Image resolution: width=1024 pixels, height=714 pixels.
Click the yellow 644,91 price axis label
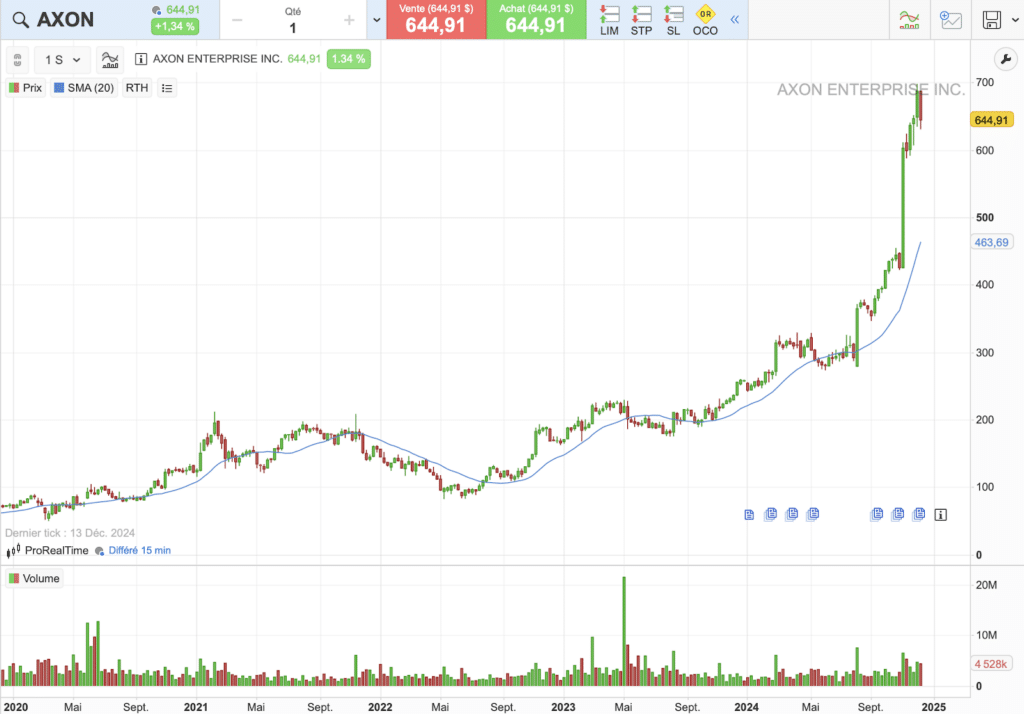[x=991, y=120]
